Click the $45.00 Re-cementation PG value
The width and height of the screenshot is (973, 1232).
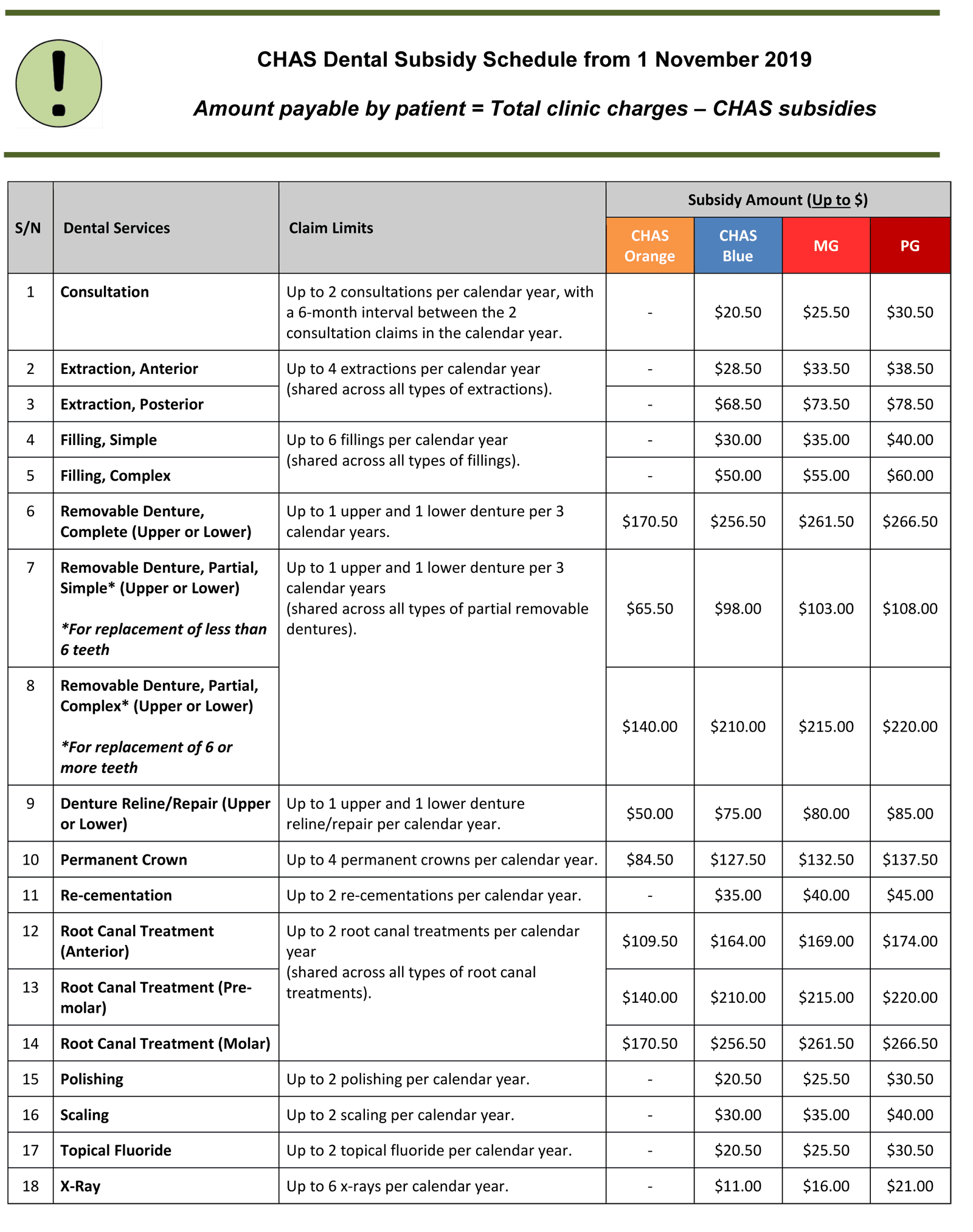910,895
